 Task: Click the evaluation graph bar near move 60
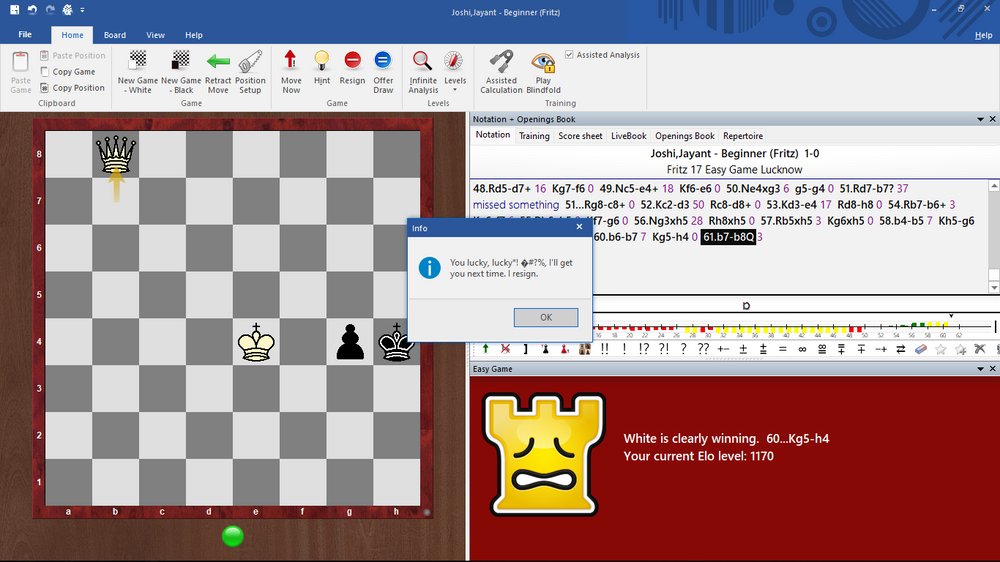click(945, 325)
